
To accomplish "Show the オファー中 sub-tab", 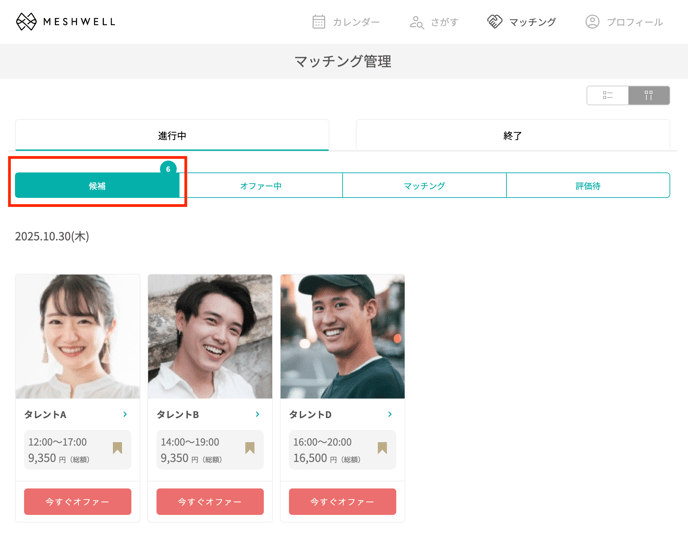I will click(x=261, y=186).
